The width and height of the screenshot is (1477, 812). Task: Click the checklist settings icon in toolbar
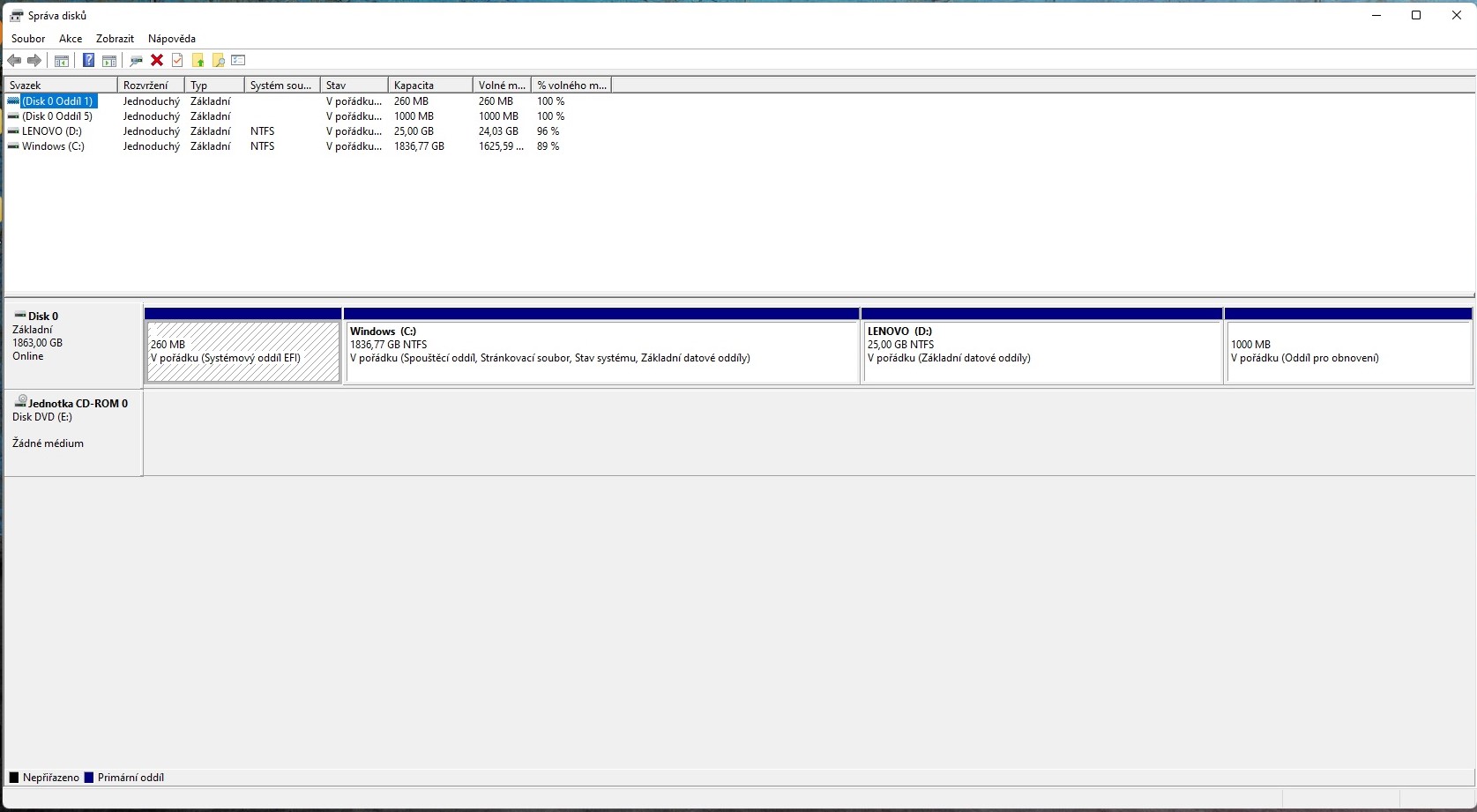(238, 61)
